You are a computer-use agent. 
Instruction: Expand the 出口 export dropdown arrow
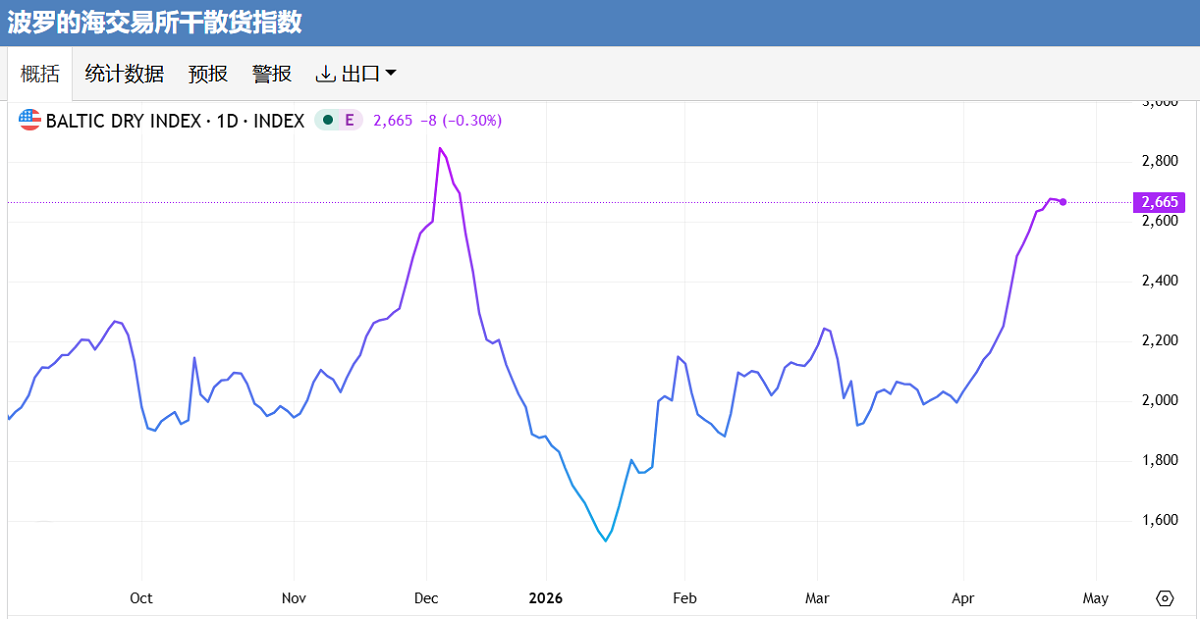pyautogui.click(x=390, y=73)
